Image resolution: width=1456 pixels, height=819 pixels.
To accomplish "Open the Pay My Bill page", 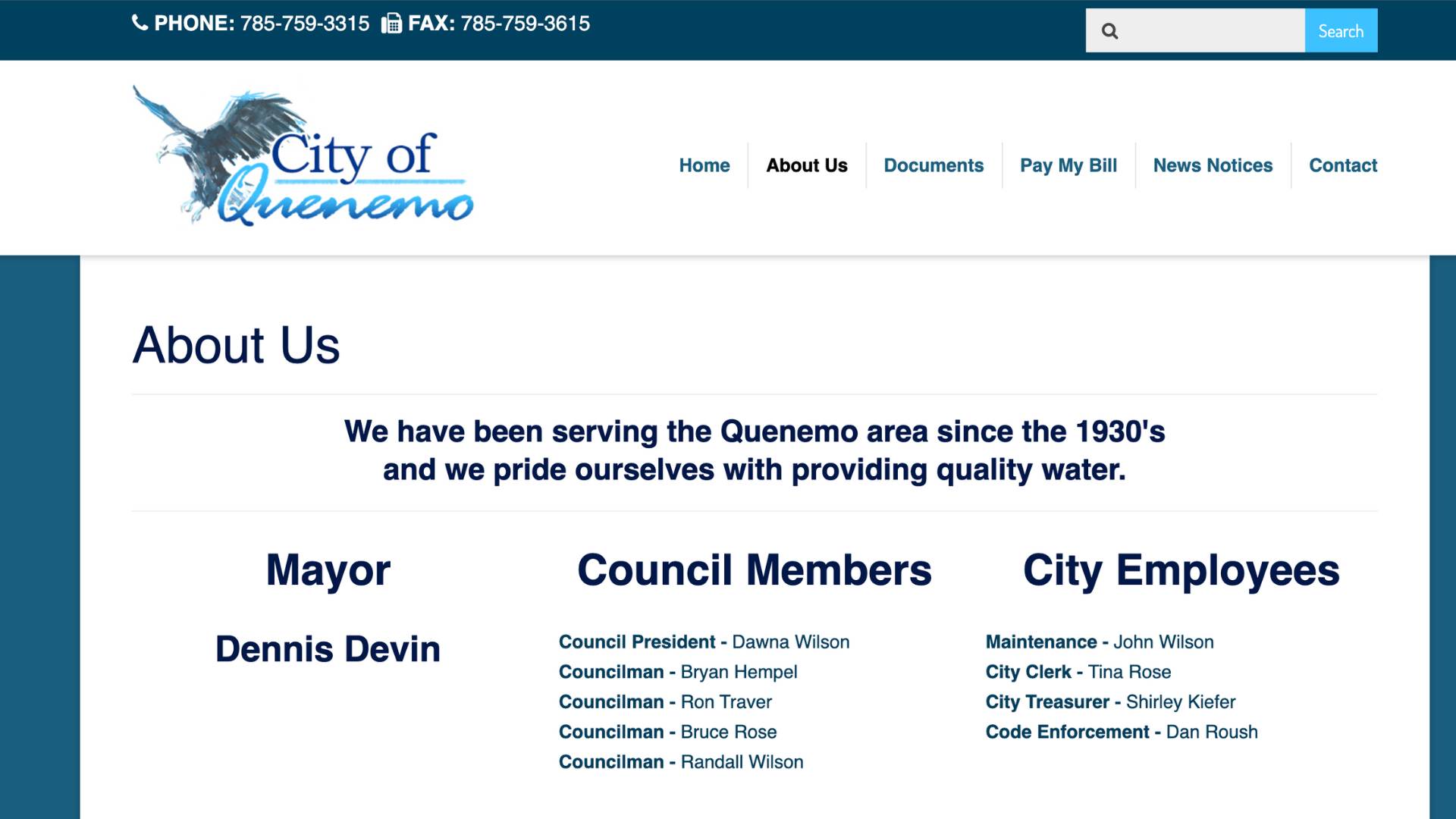I will coord(1068,165).
